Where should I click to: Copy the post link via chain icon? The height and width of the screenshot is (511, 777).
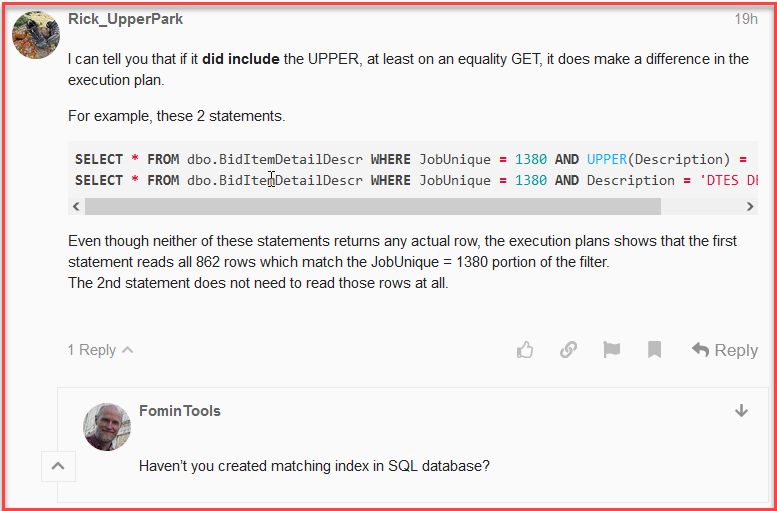pyautogui.click(x=568, y=350)
